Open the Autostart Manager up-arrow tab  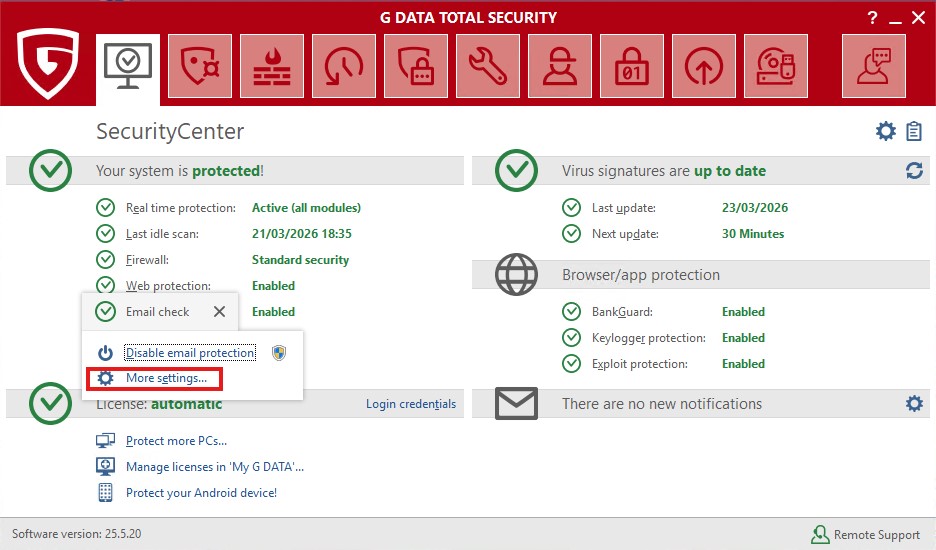704,66
